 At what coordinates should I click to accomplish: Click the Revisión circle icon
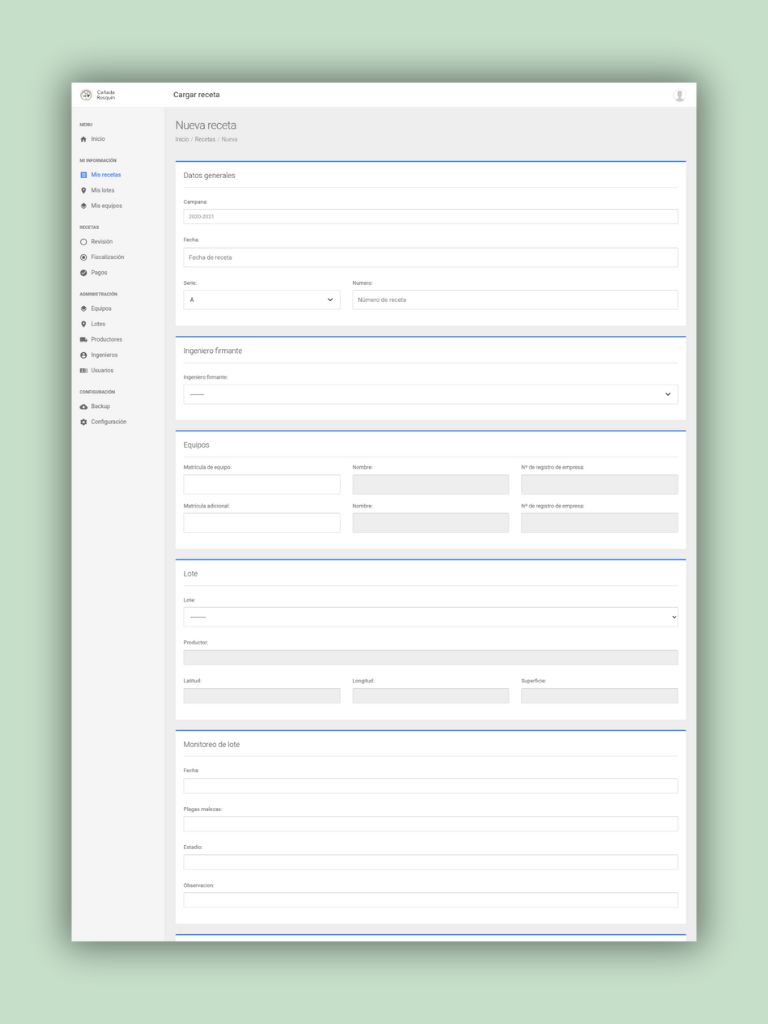(84, 242)
